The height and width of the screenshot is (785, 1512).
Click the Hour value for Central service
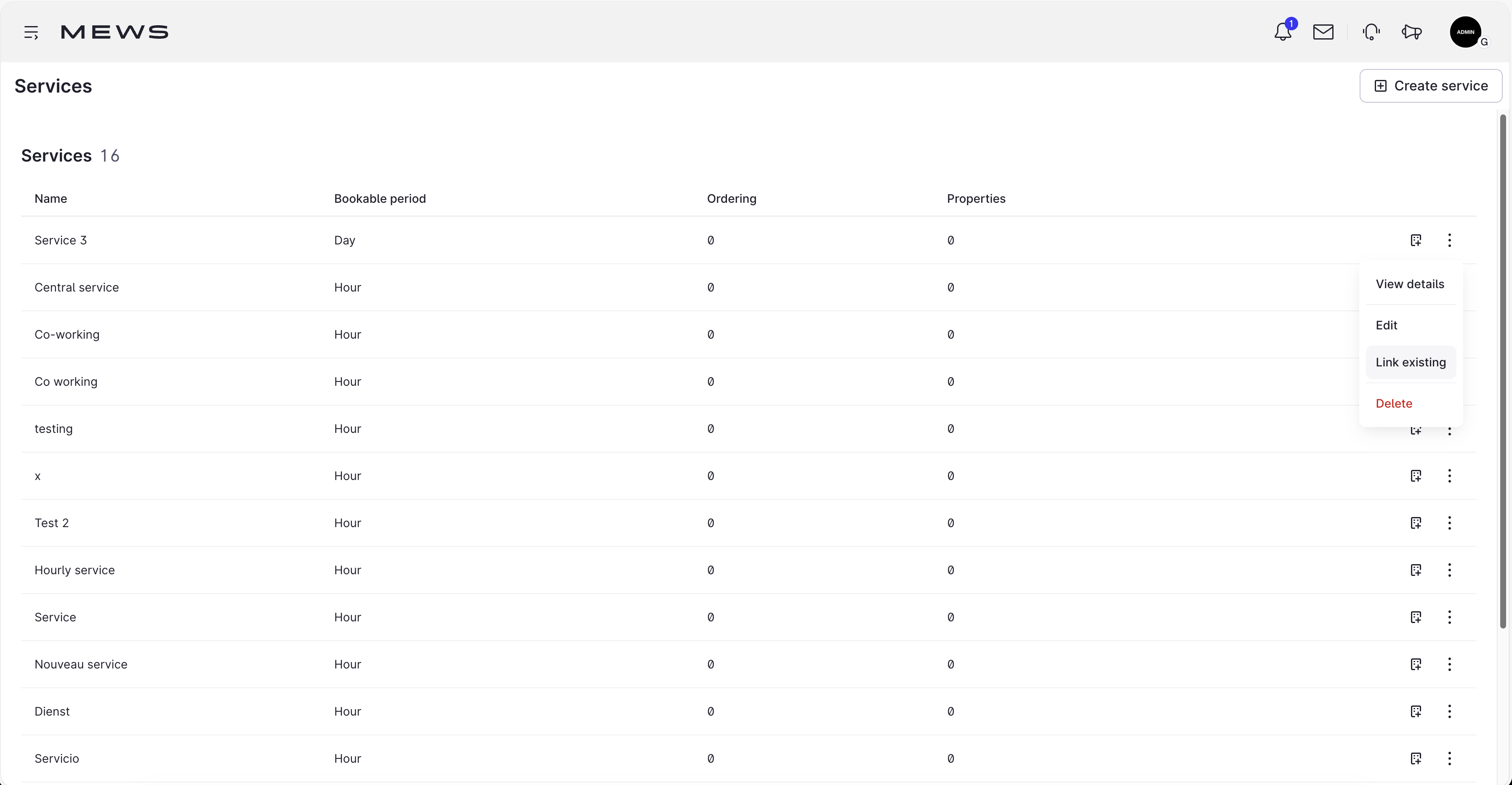[347, 287]
